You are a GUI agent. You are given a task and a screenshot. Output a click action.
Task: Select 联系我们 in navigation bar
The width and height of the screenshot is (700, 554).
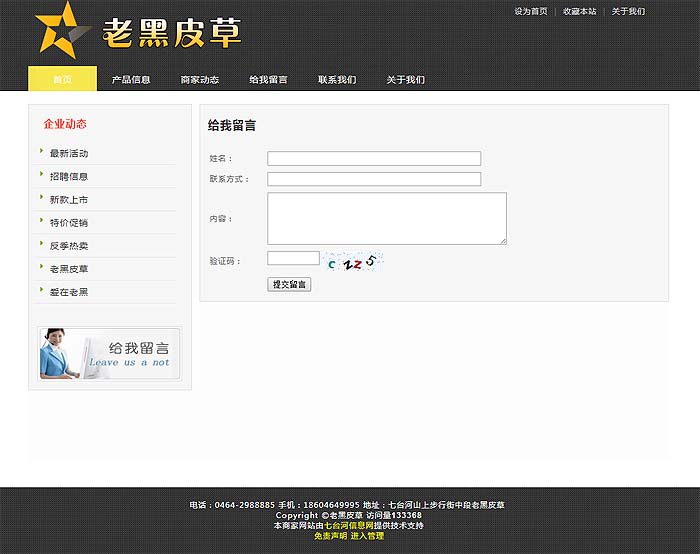coord(337,79)
